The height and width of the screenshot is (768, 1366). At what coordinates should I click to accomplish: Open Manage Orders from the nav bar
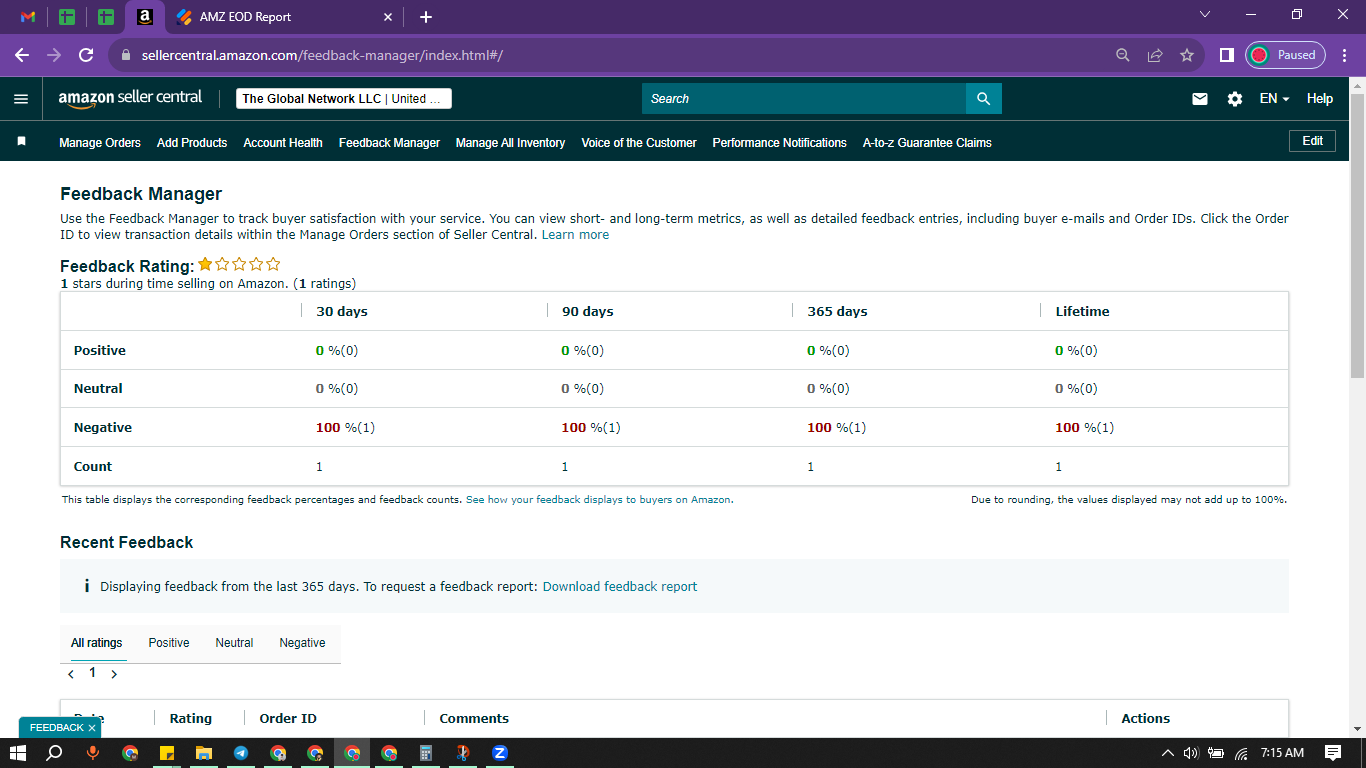tap(100, 143)
